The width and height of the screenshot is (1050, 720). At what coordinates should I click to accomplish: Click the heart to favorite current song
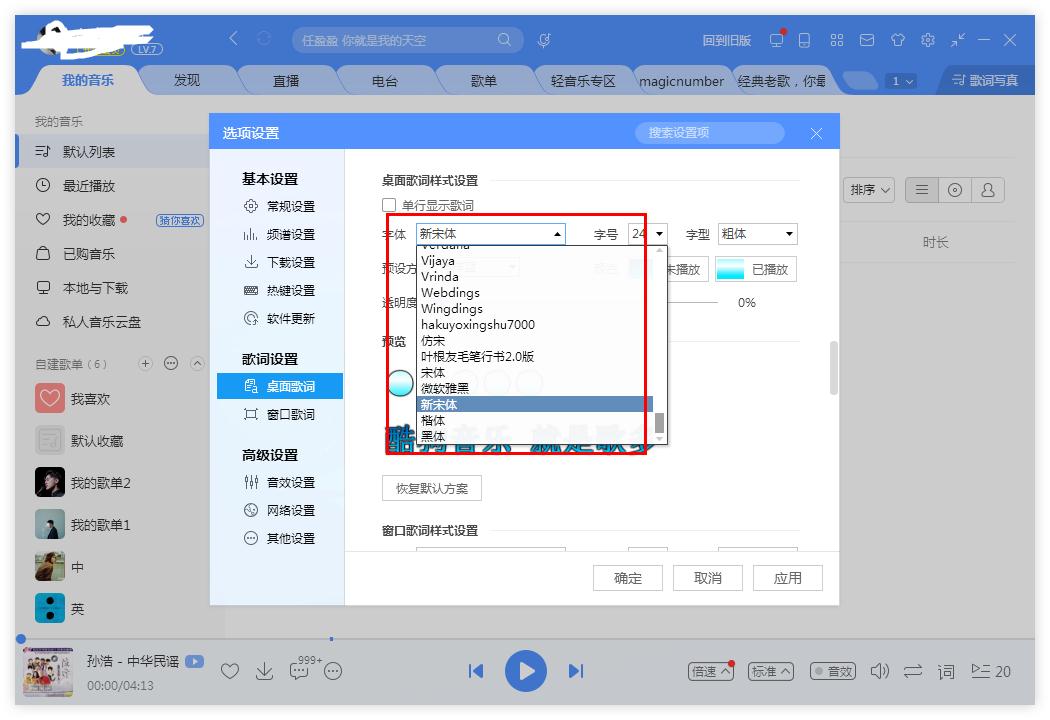tap(230, 671)
